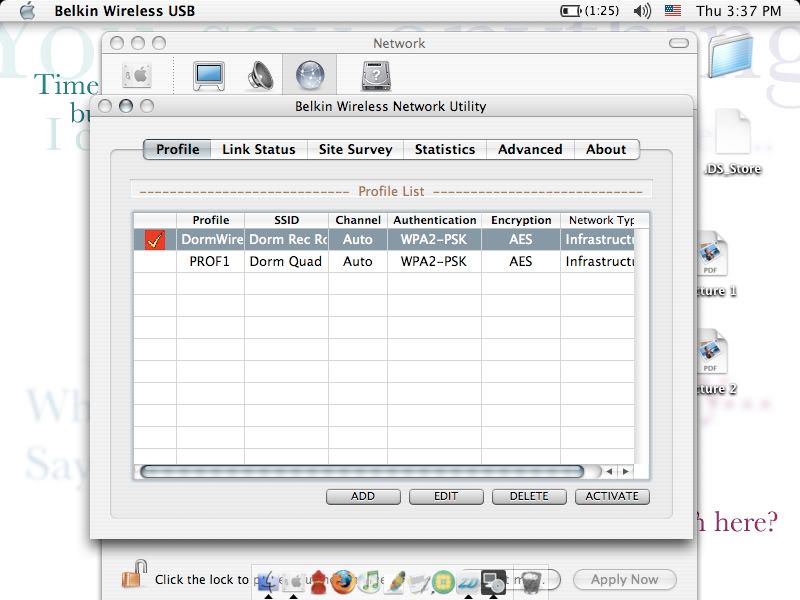The width and height of the screenshot is (800, 600).
Task: Click WPA2-PSK cell in PROF1 row
Action: click(434, 261)
